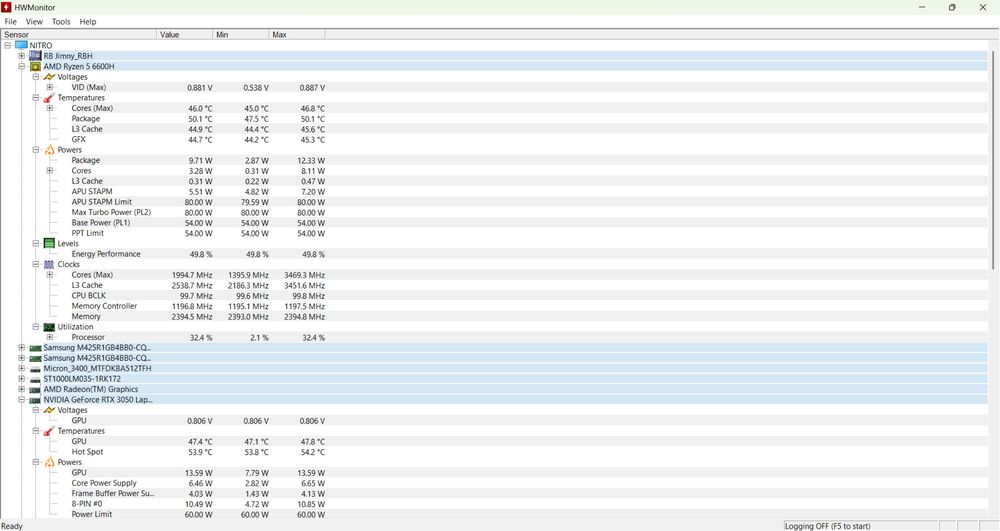Screen dimensions: 1000x531
Task: Open the Tools menu
Action: coord(61,22)
